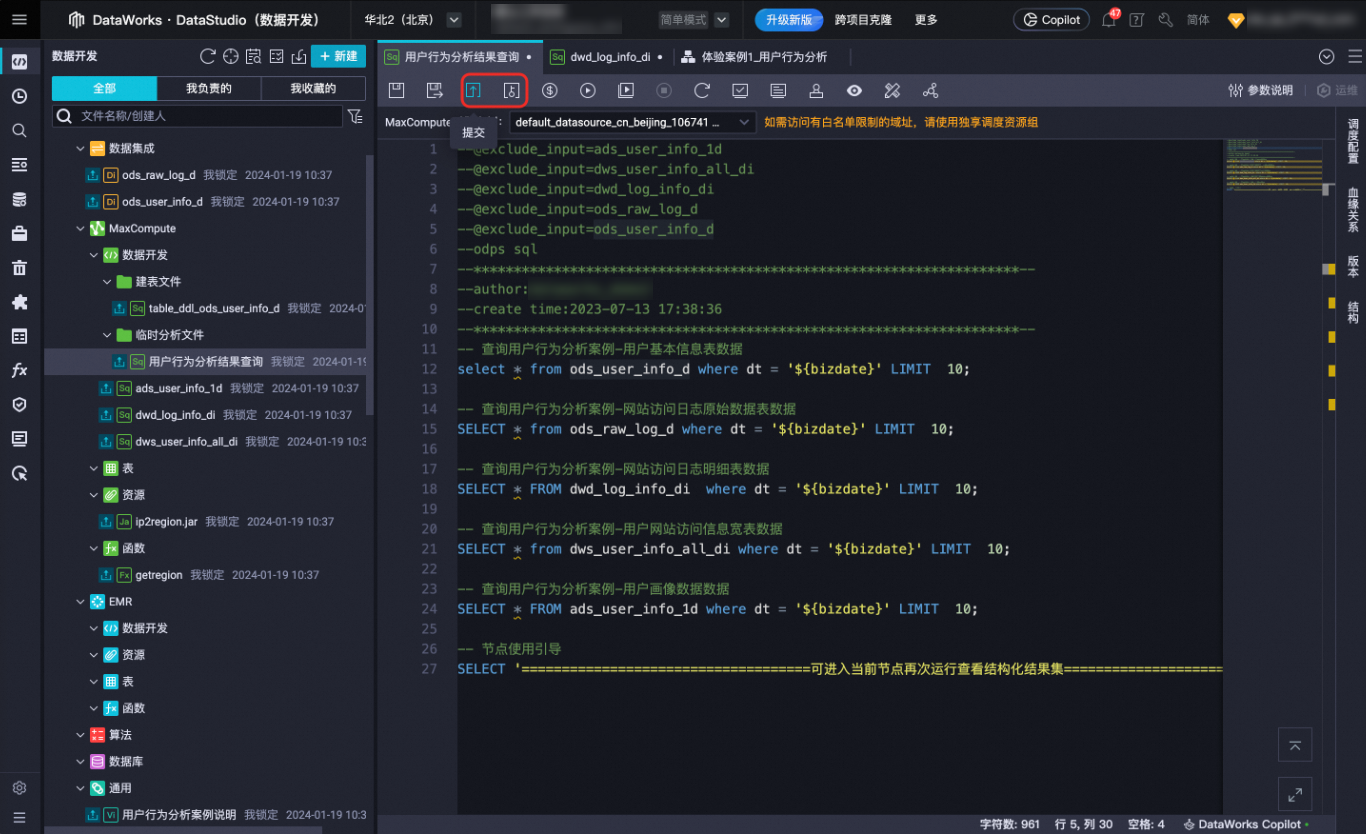
Task: Open the Copilot button
Action: click(1051, 19)
